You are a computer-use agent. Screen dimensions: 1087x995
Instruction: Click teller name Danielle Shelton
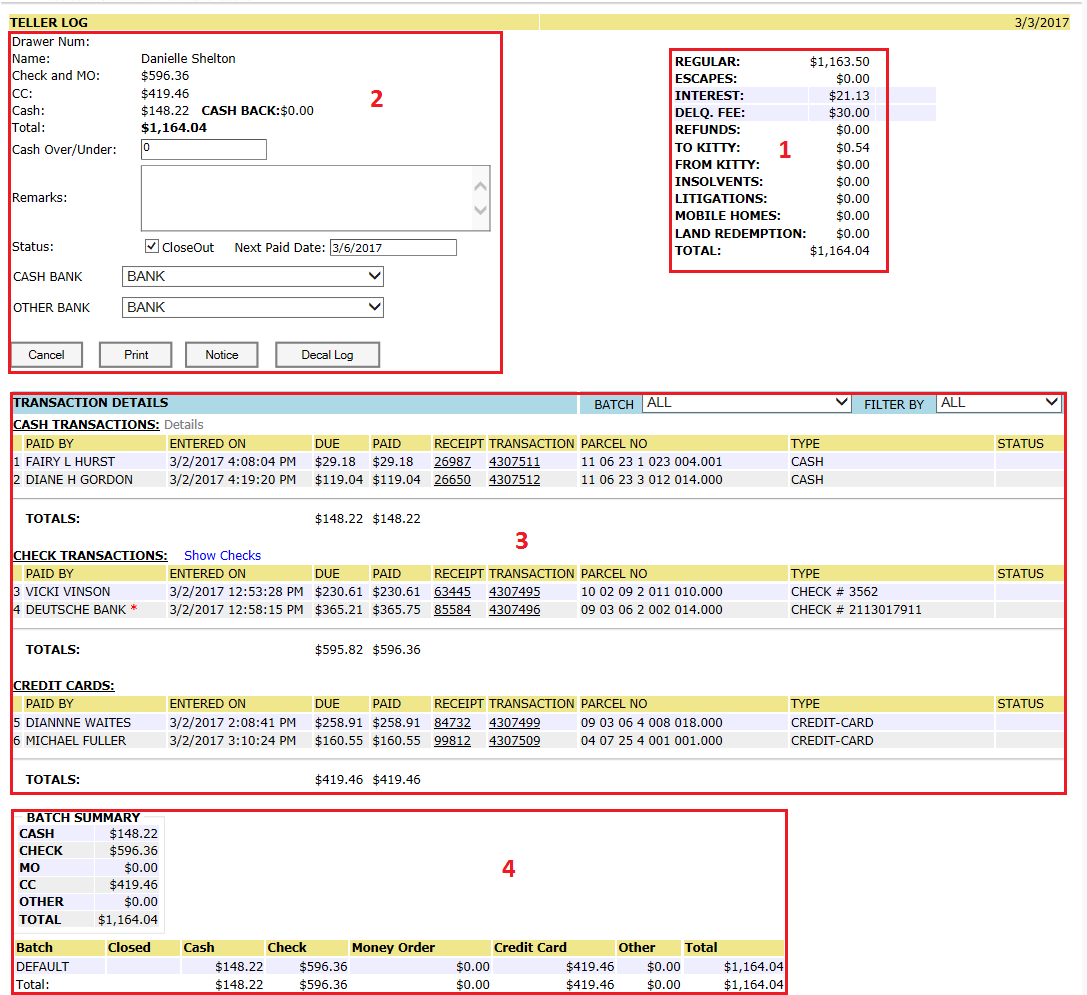[189, 59]
